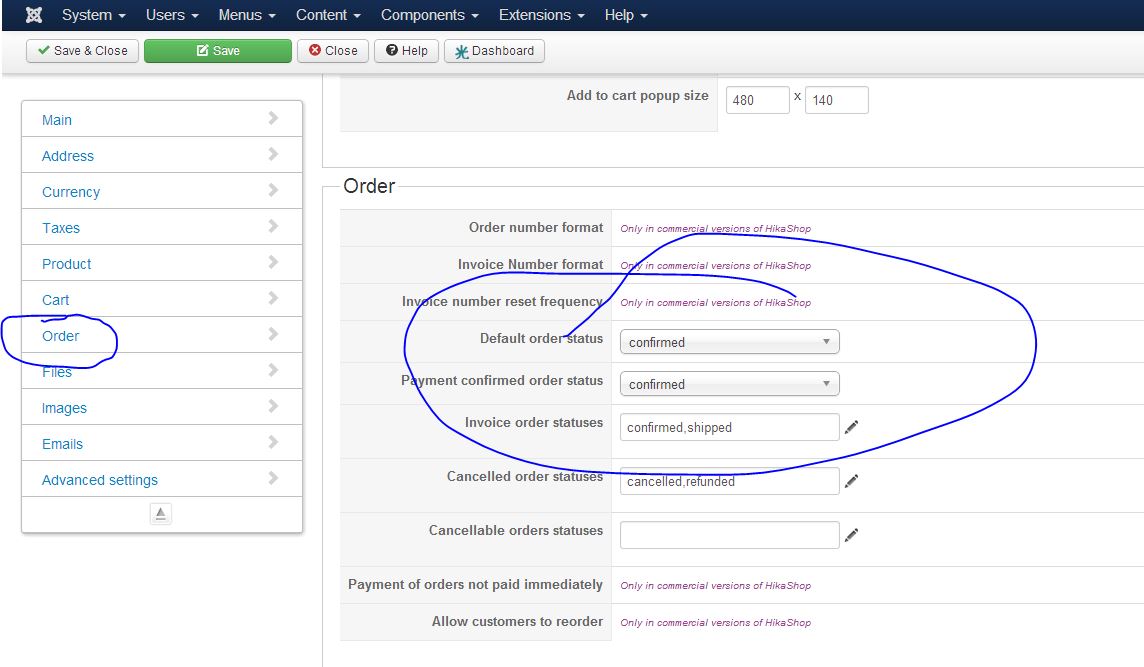Open the Components menu
The height and width of the screenshot is (667, 1144).
coord(429,15)
